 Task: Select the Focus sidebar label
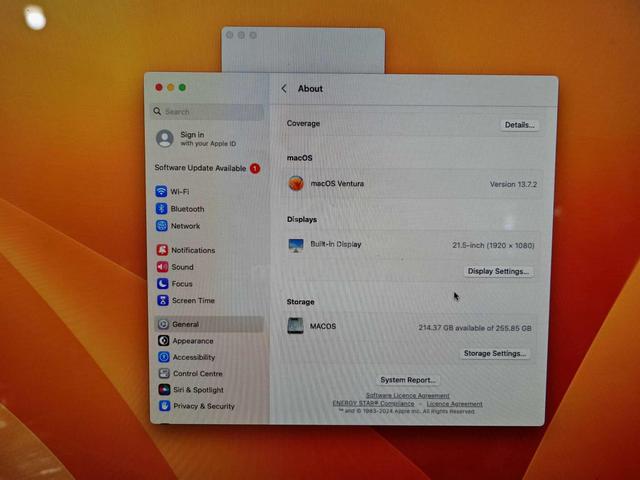pos(182,284)
